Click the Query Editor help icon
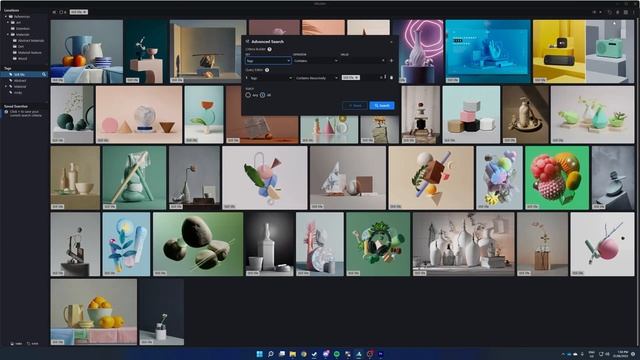Screen dimensions: 640x360 [267, 70]
